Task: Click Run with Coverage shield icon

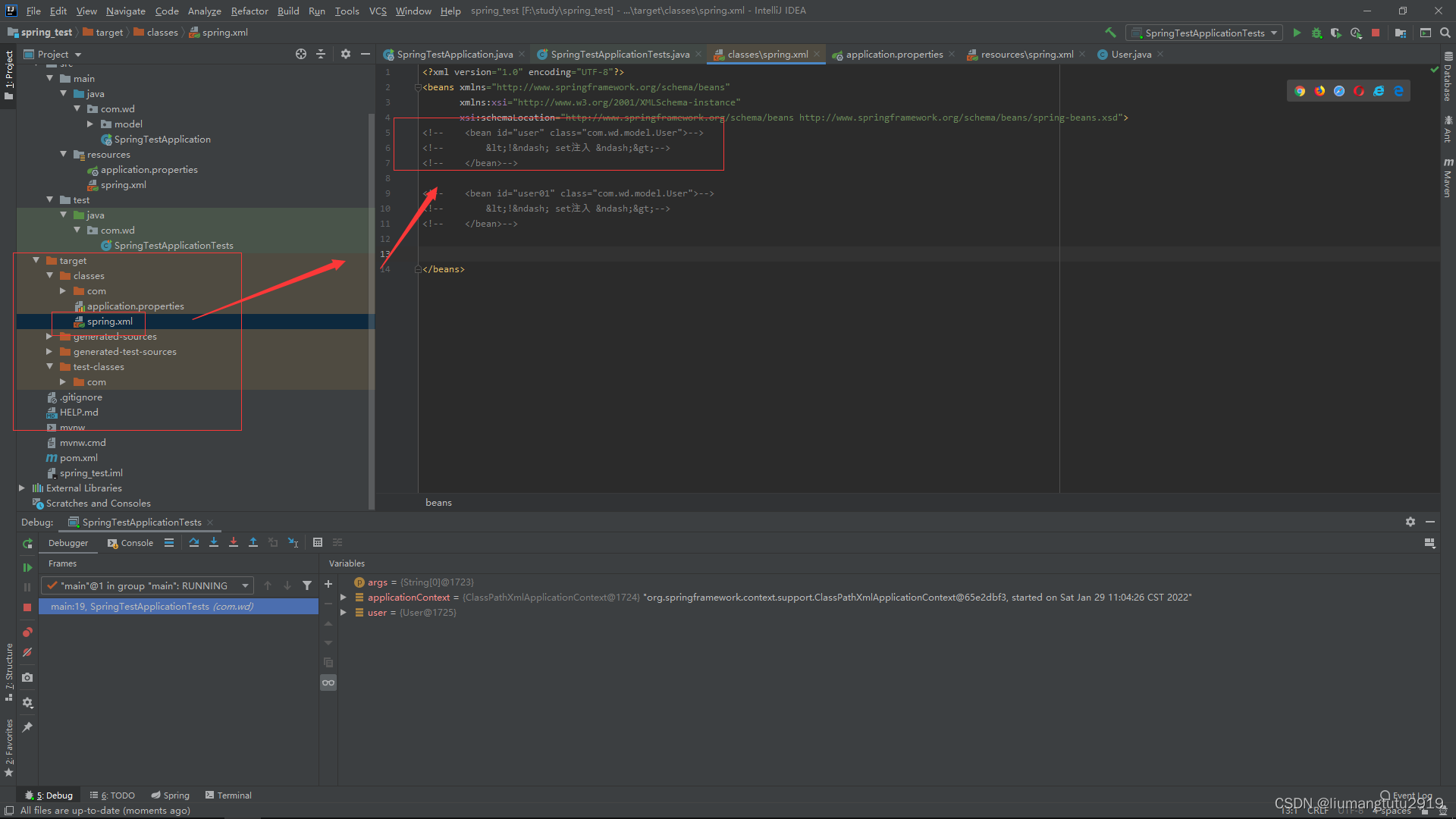Action: [x=1336, y=33]
